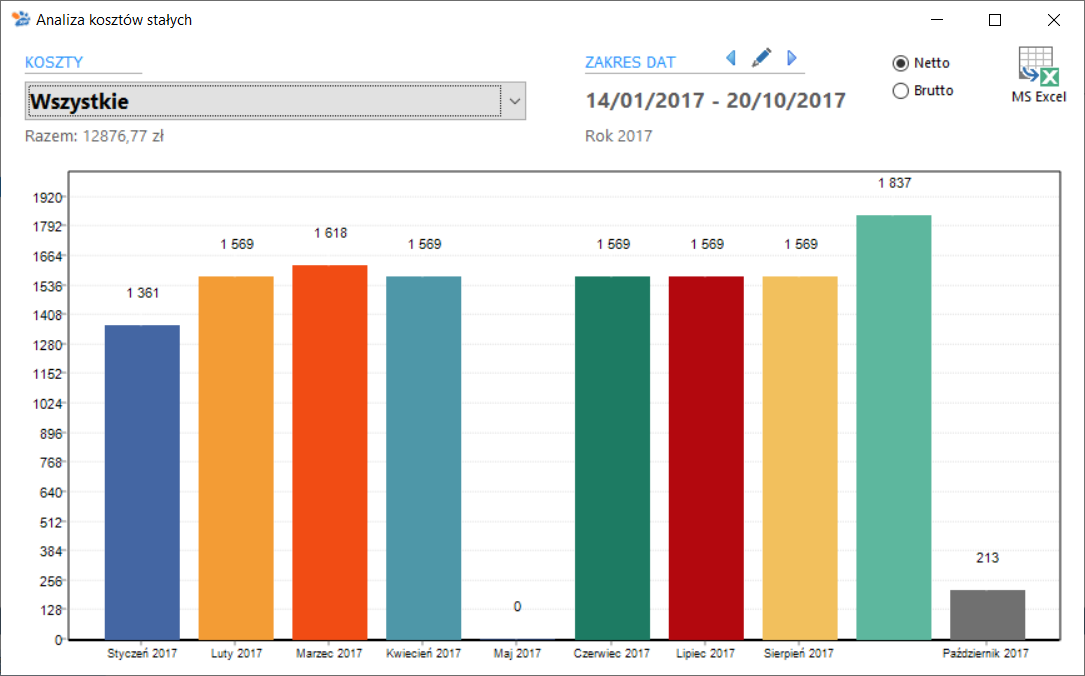Click the orange Luty 2017 bar
Image resolution: width=1085 pixels, height=676 pixels.
236,458
